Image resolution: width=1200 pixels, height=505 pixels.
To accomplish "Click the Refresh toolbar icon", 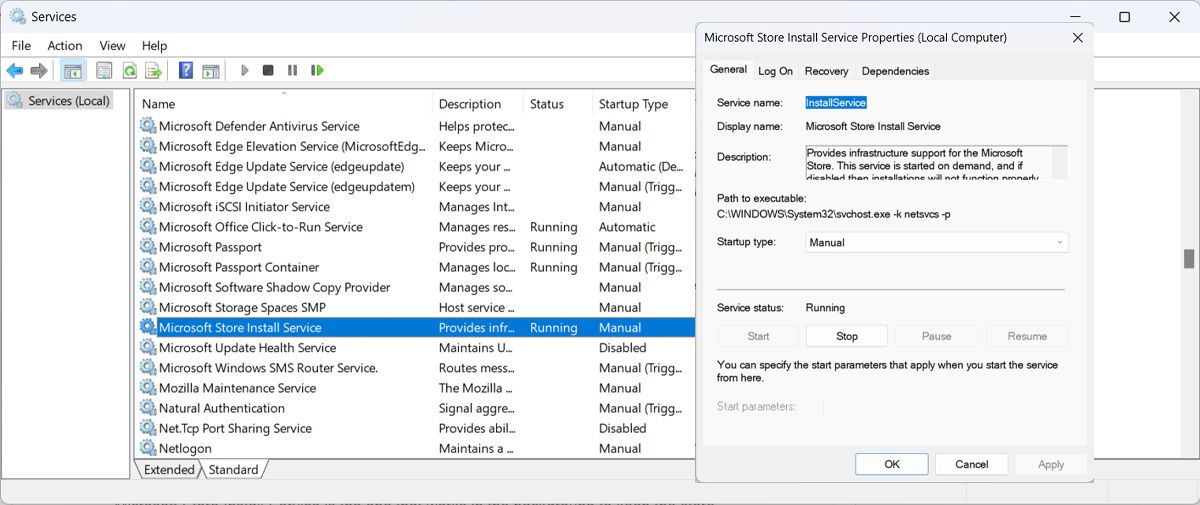I will coord(129,71).
